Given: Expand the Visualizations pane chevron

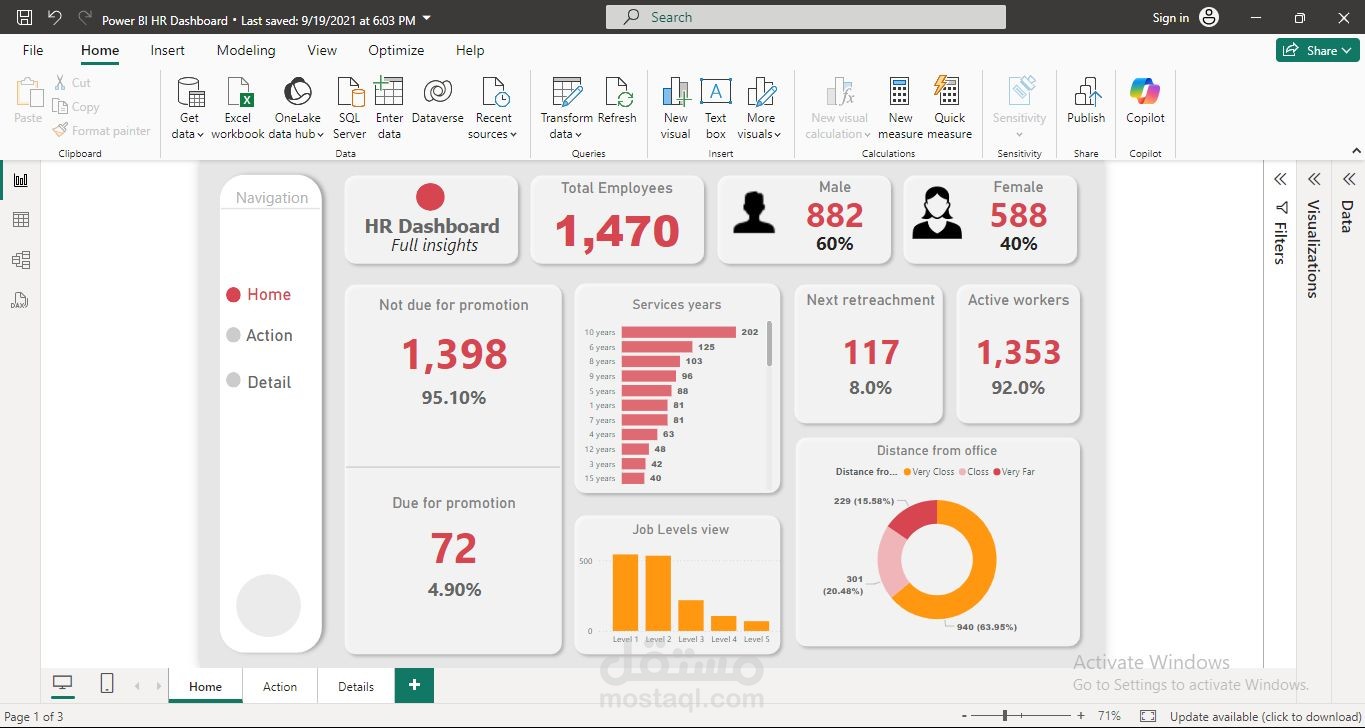Looking at the screenshot, I should pyautogui.click(x=1315, y=179).
